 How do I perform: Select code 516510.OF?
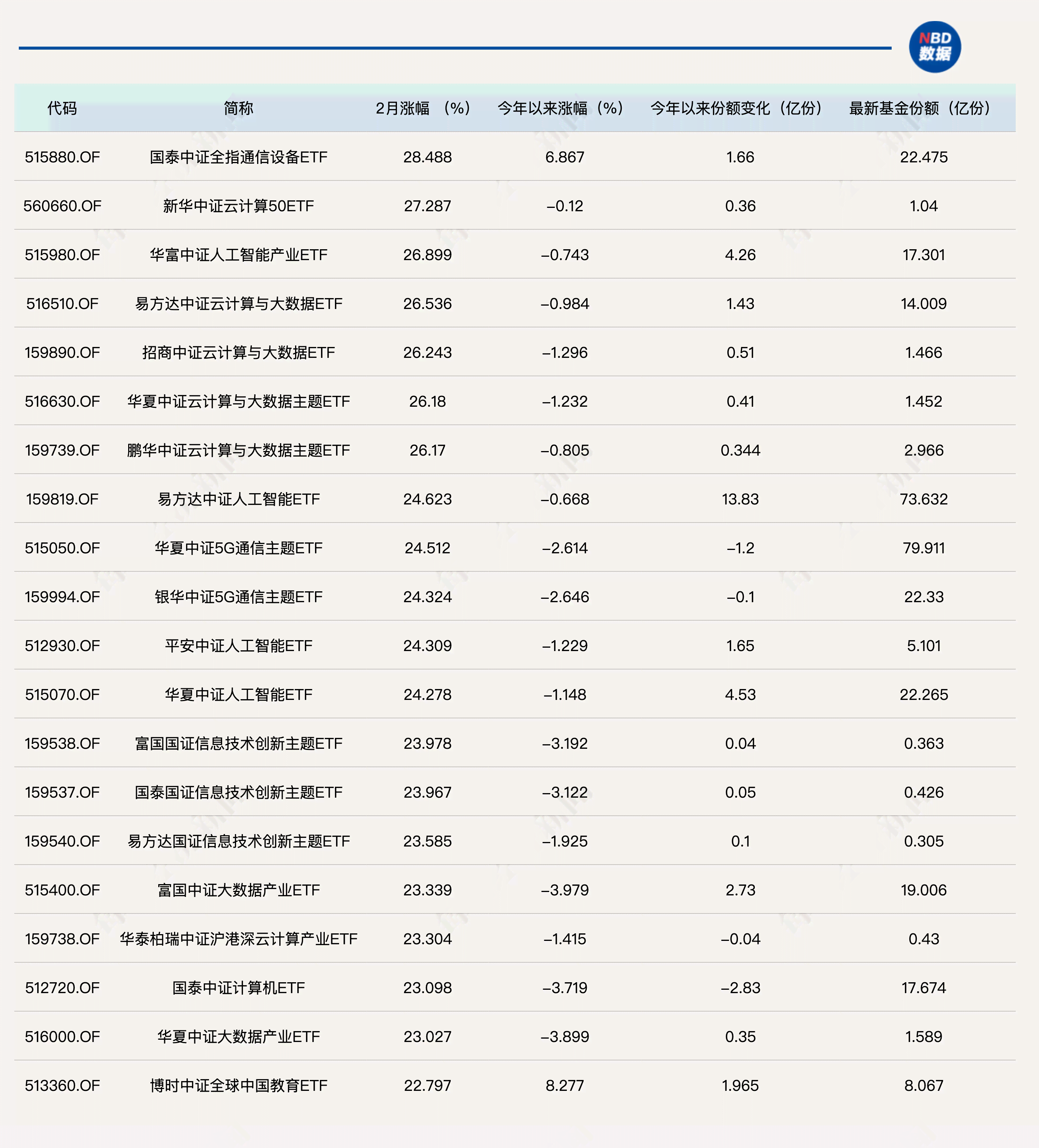point(62,303)
